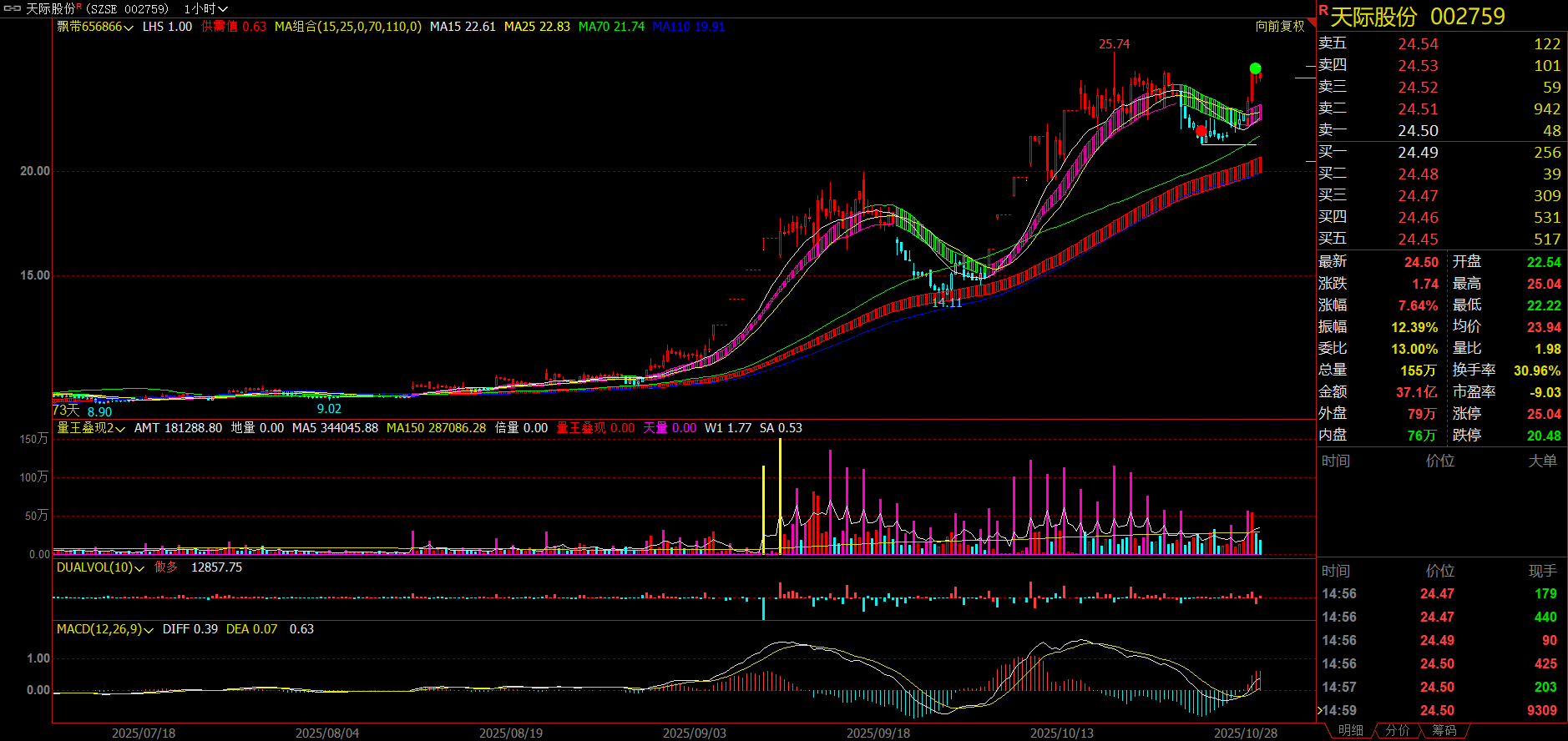
Task: Click the chain link icon beside stock name
Action: tap(13, 8)
